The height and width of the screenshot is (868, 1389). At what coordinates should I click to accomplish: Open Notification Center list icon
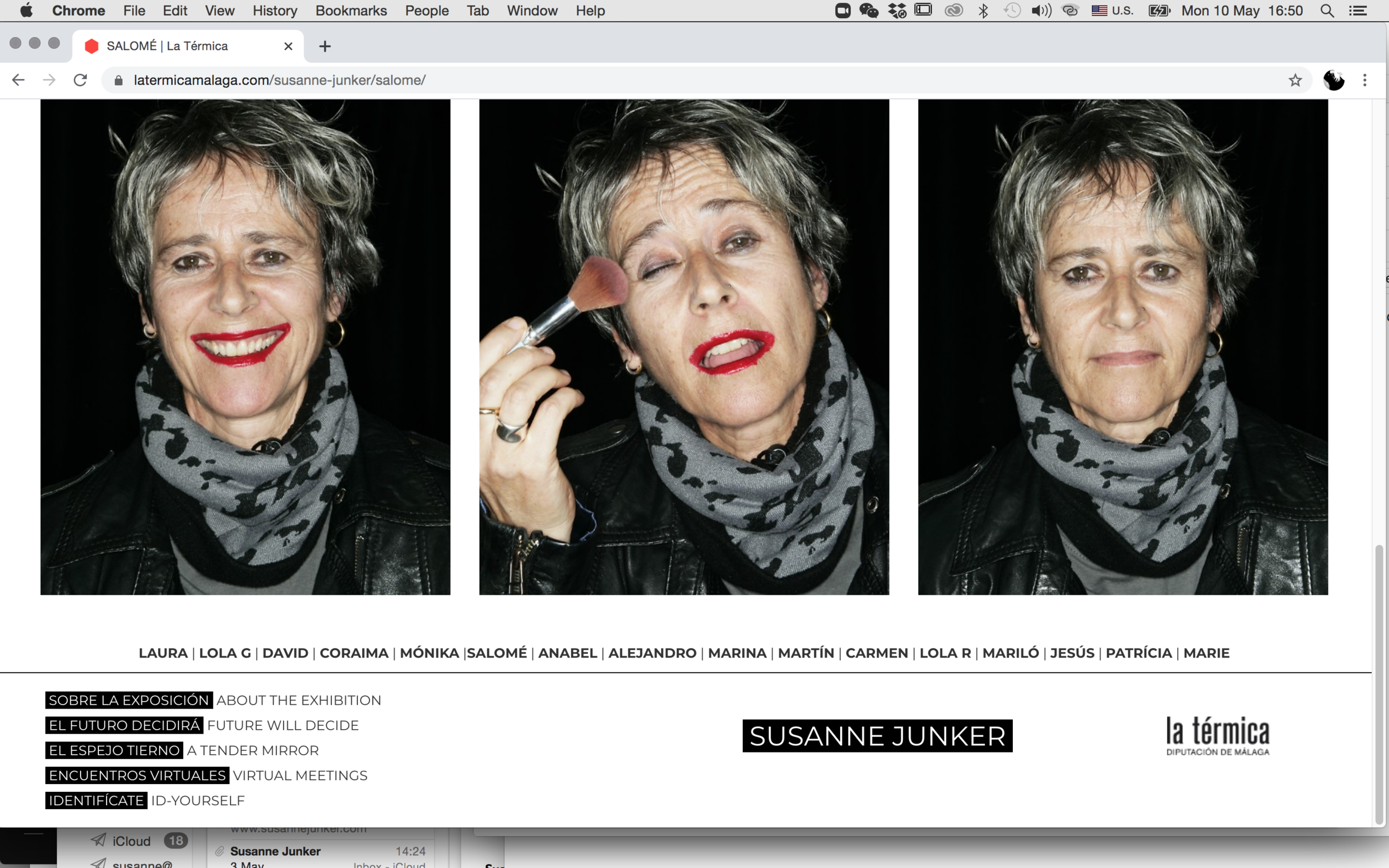[x=1358, y=11]
